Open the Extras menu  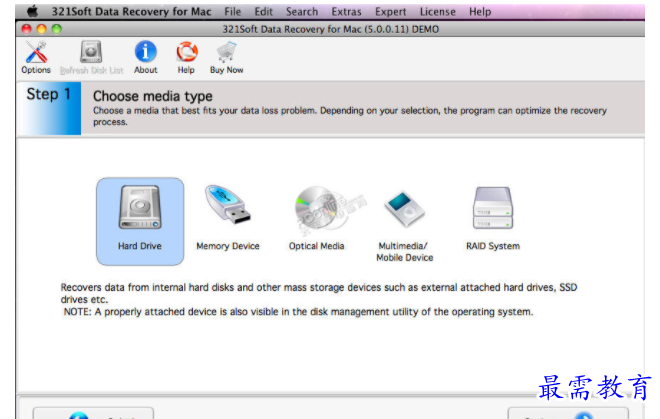[x=346, y=11]
